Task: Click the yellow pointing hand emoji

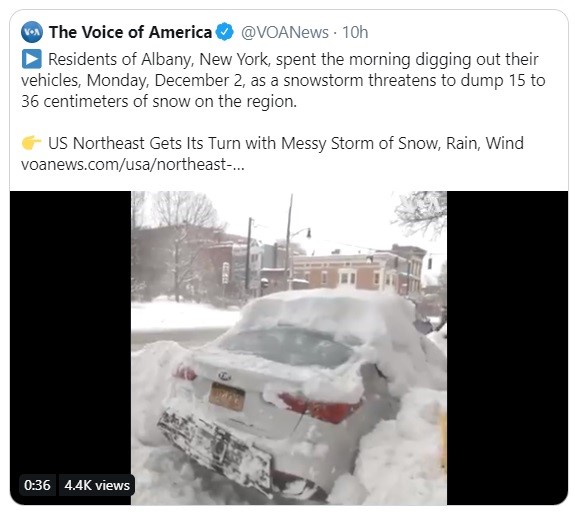Action: point(32,143)
